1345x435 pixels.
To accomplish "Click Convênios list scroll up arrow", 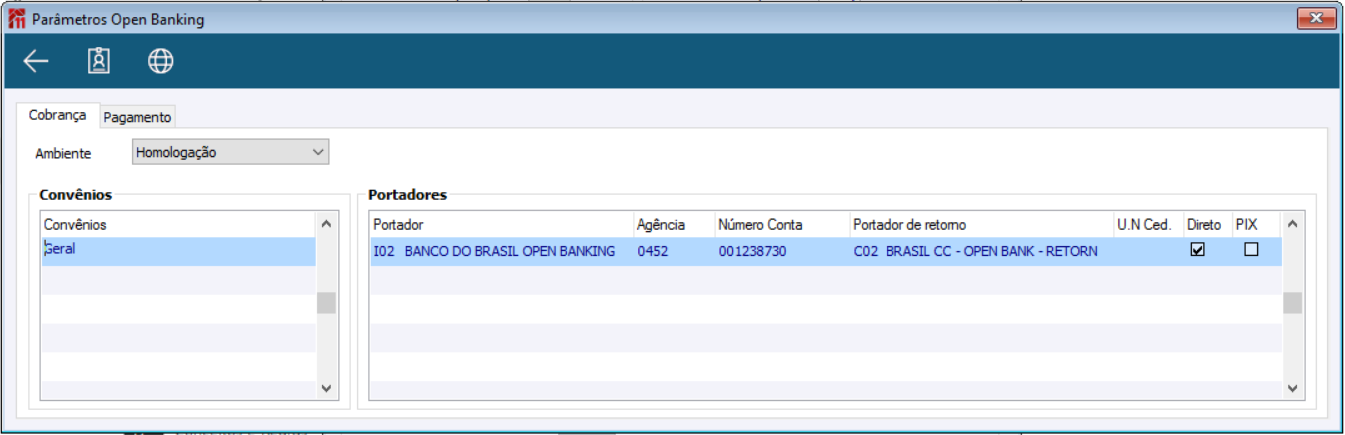I will pyautogui.click(x=326, y=224).
